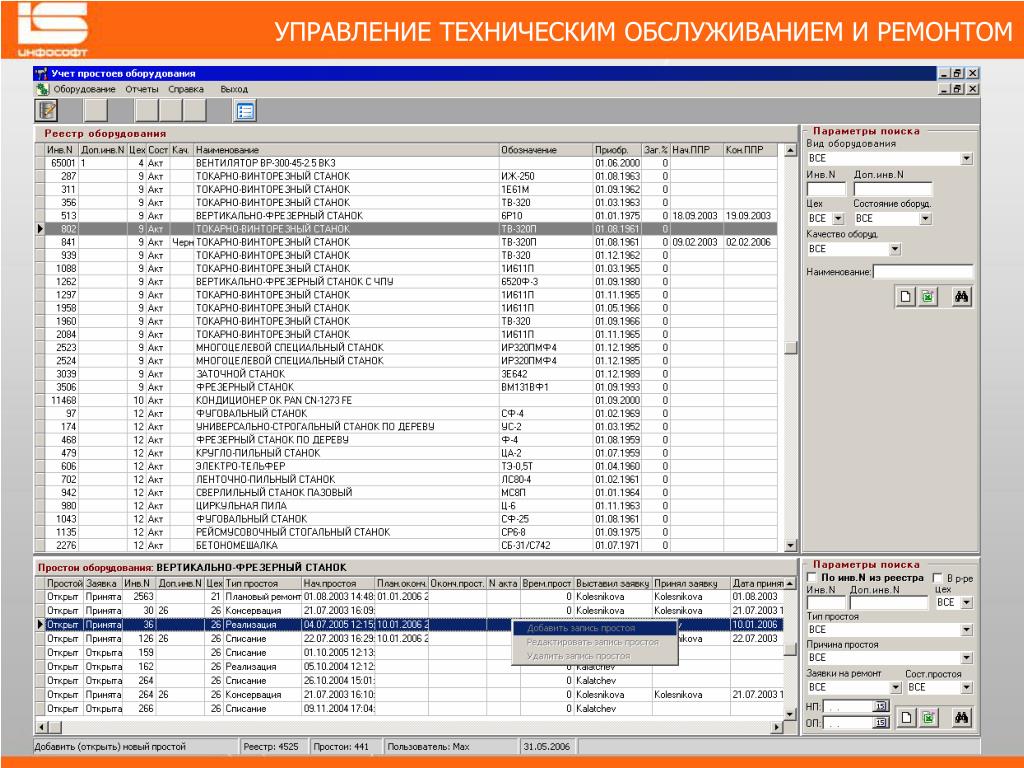Expand the 'Качество оборуд.' dropdown
Image resolution: width=1024 pixels, height=768 pixels.
(x=895, y=249)
